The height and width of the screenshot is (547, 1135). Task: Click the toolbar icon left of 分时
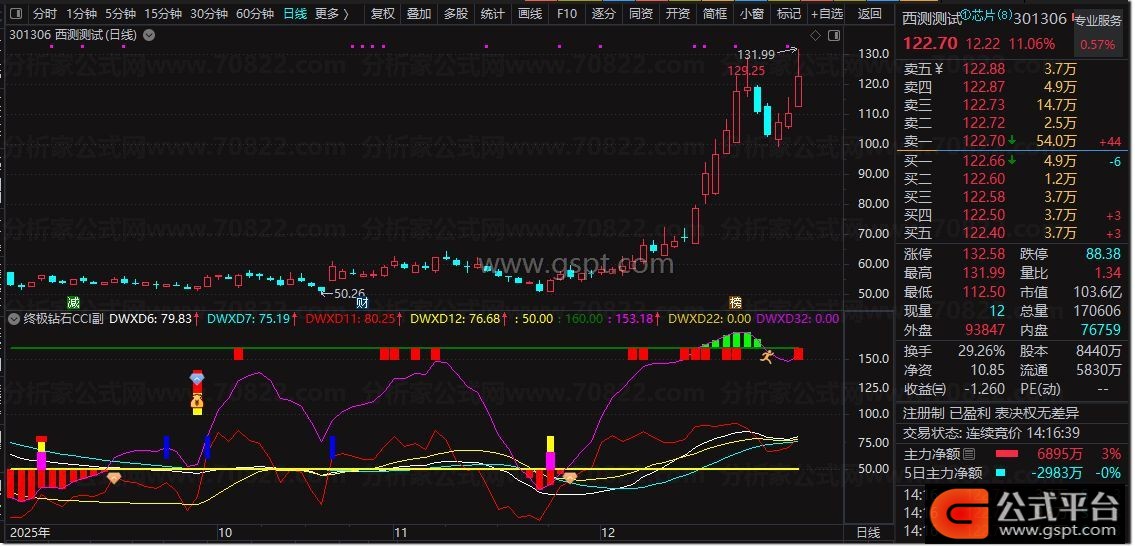(x=15, y=14)
